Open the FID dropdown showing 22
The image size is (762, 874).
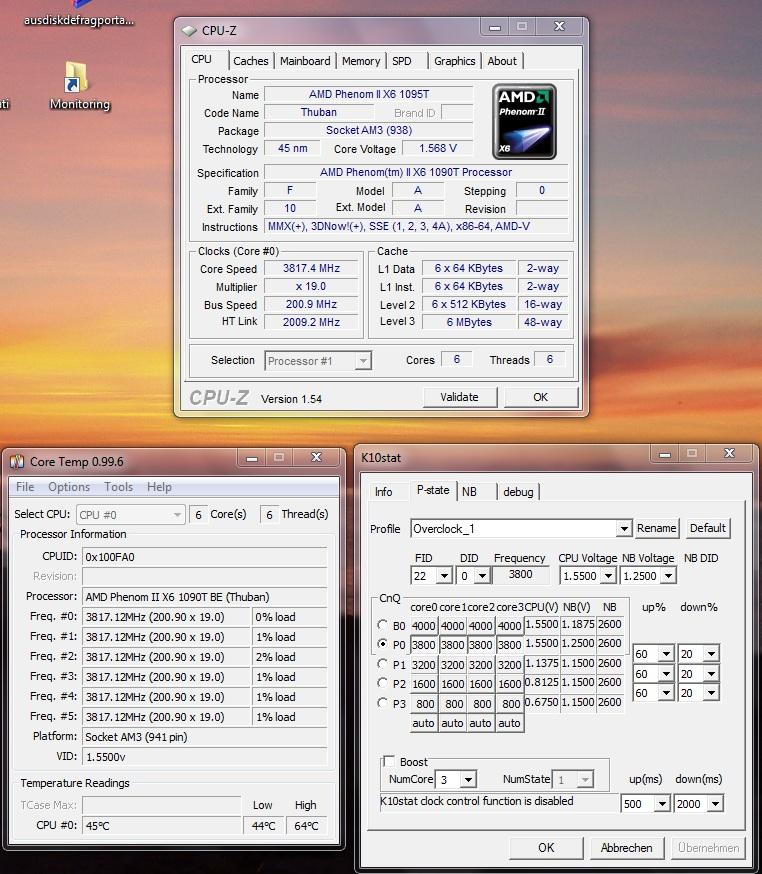[x=444, y=576]
